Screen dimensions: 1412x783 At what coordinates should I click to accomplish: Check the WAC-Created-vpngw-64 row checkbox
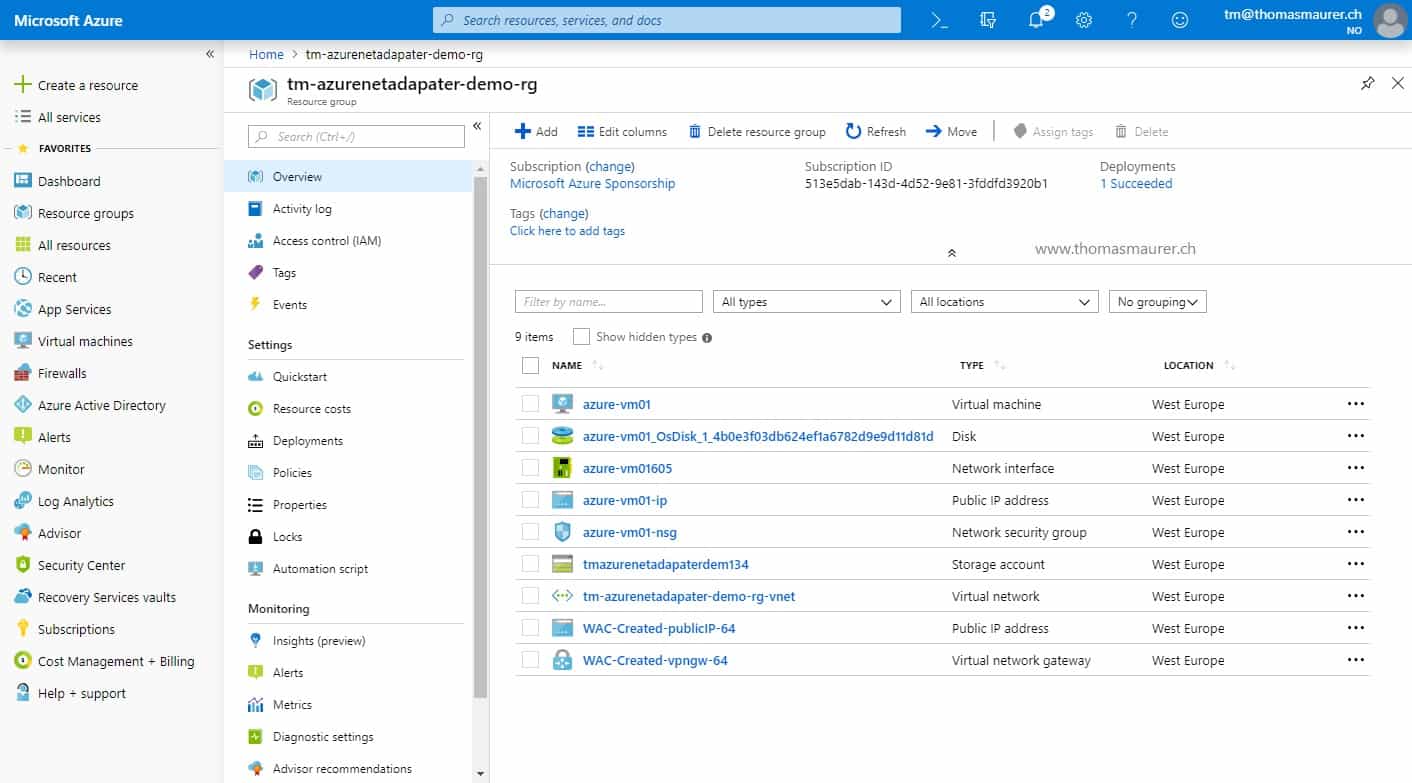(x=531, y=660)
